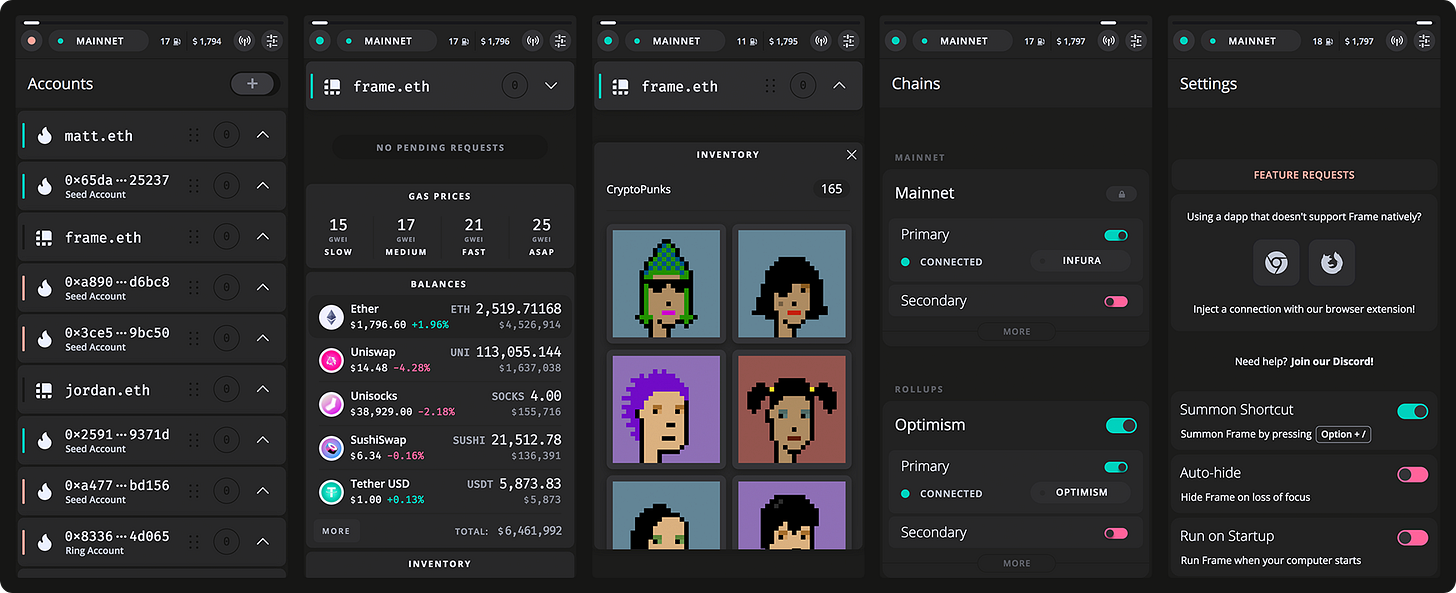
Task: Expand frame.eth down chevron in balances panel
Action: [x=551, y=86]
